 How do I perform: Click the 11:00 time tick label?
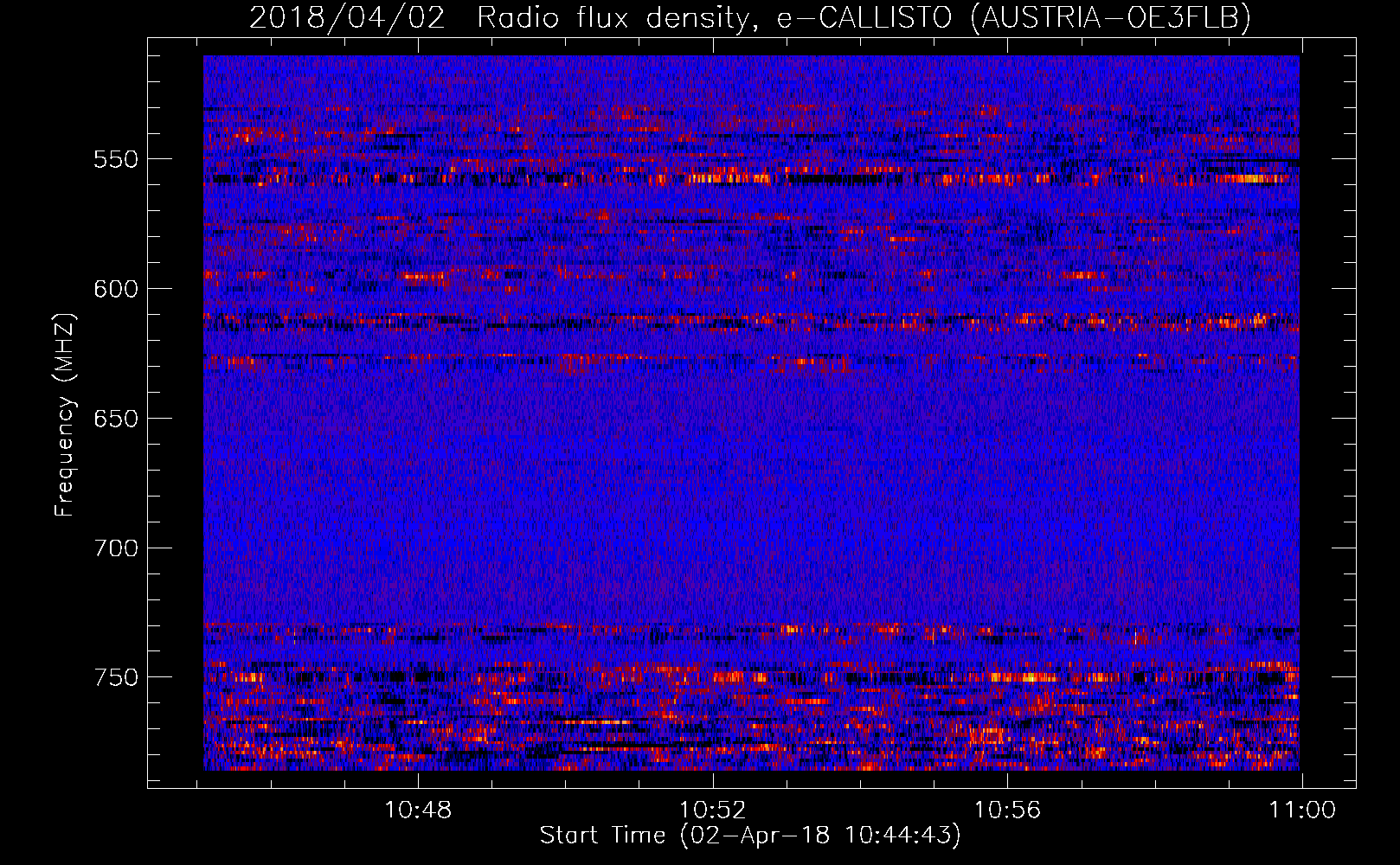1302,811
